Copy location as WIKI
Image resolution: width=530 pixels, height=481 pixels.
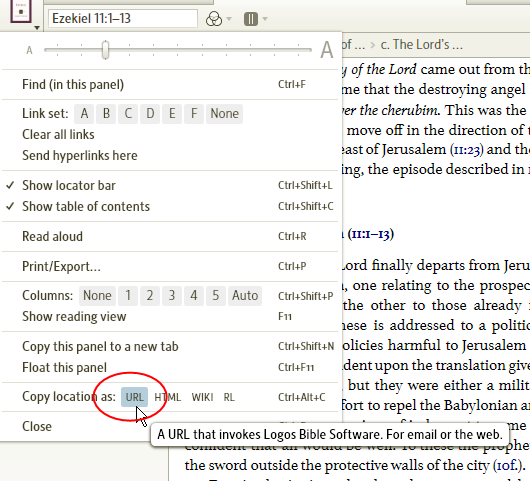pyautogui.click(x=202, y=397)
